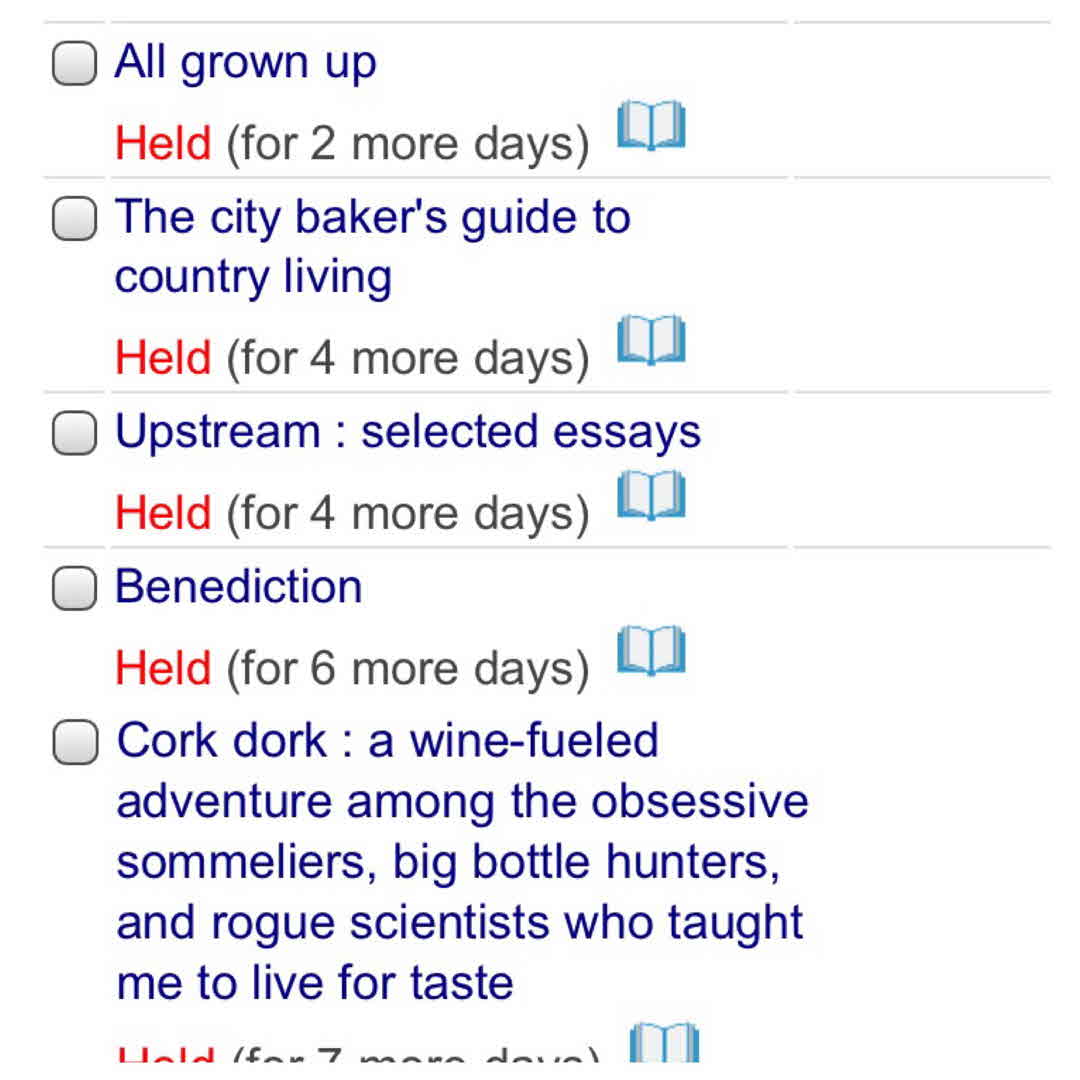Click Held status under city baker's guide

(x=163, y=358)
